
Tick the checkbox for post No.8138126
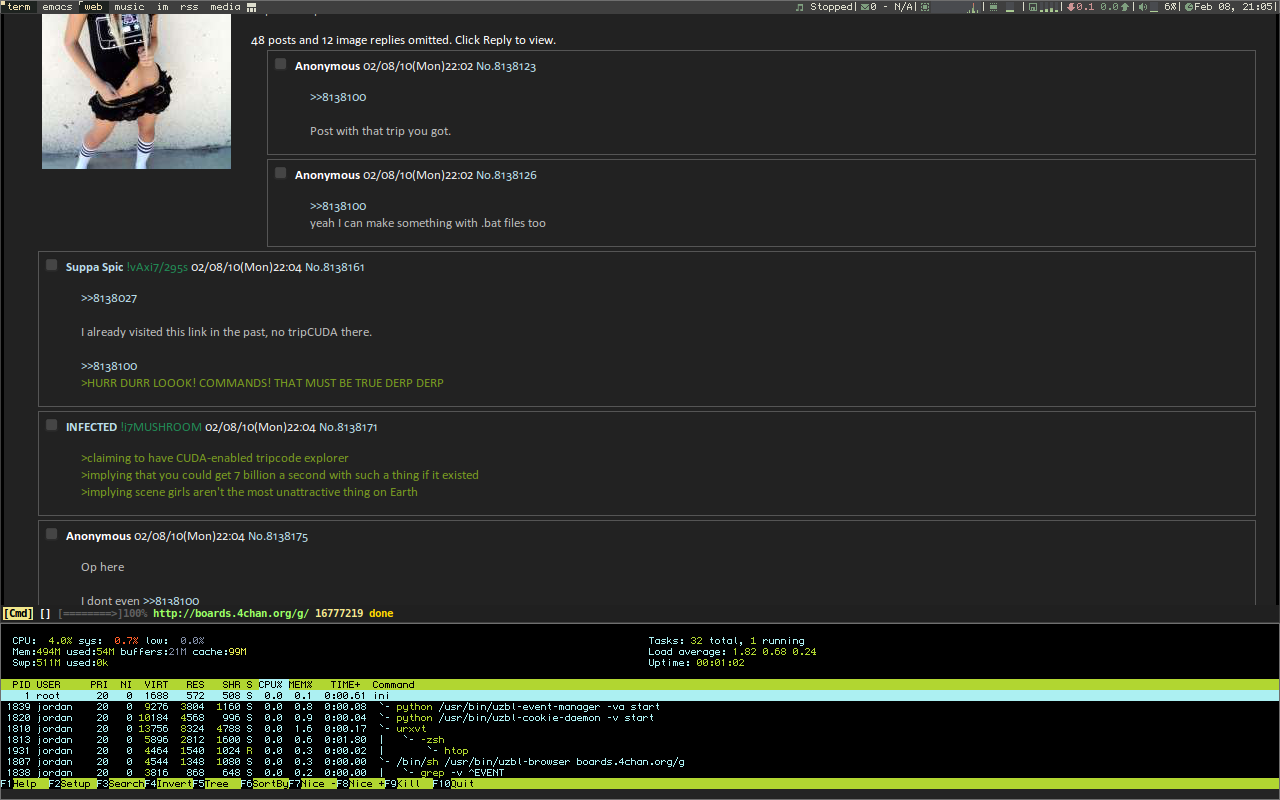point(281,173)
